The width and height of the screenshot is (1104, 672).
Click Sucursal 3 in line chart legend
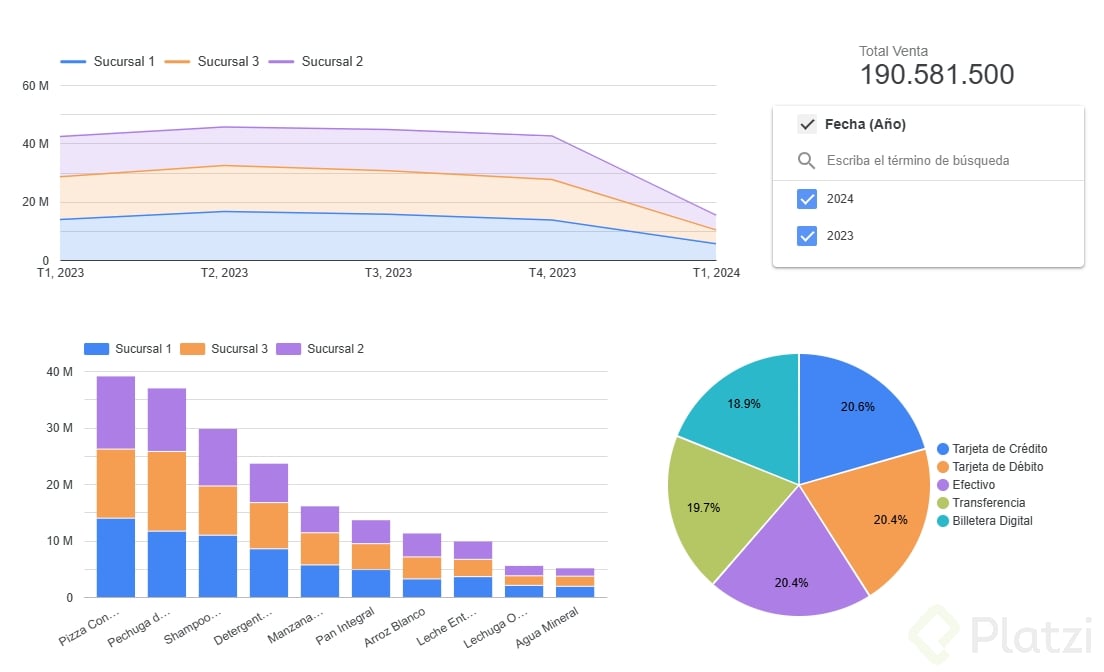[x=212, y=61]
